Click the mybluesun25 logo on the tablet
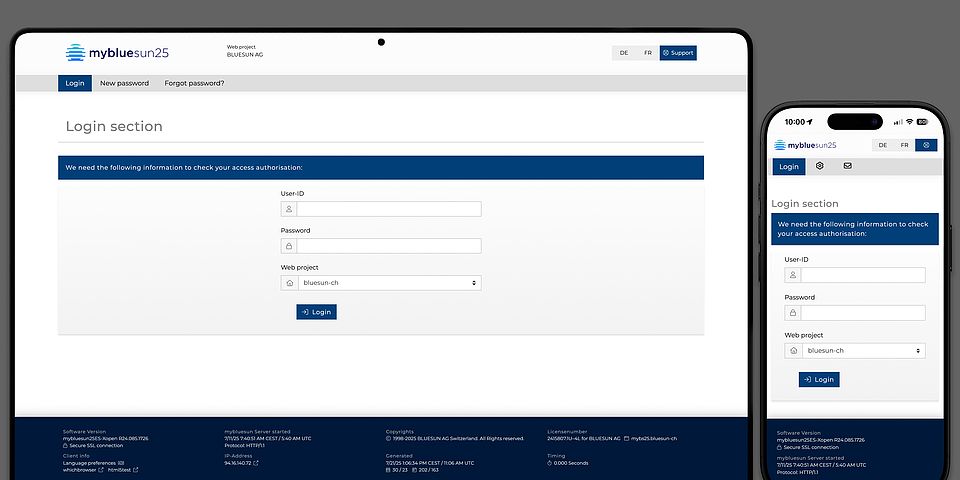This screenshot has height=480, width=960. click(x=117, y=53)
